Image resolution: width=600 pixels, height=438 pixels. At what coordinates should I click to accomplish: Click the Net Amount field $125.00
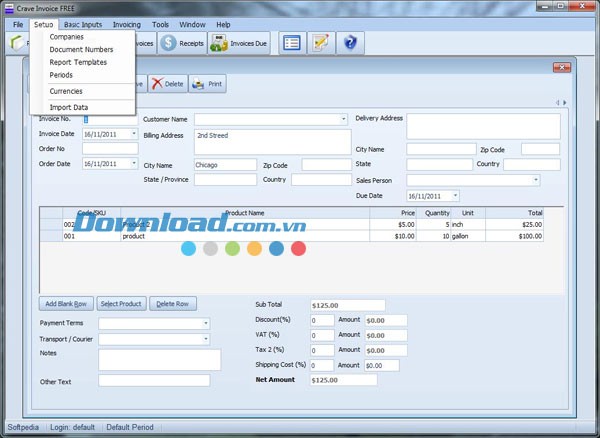click(343, 380)
